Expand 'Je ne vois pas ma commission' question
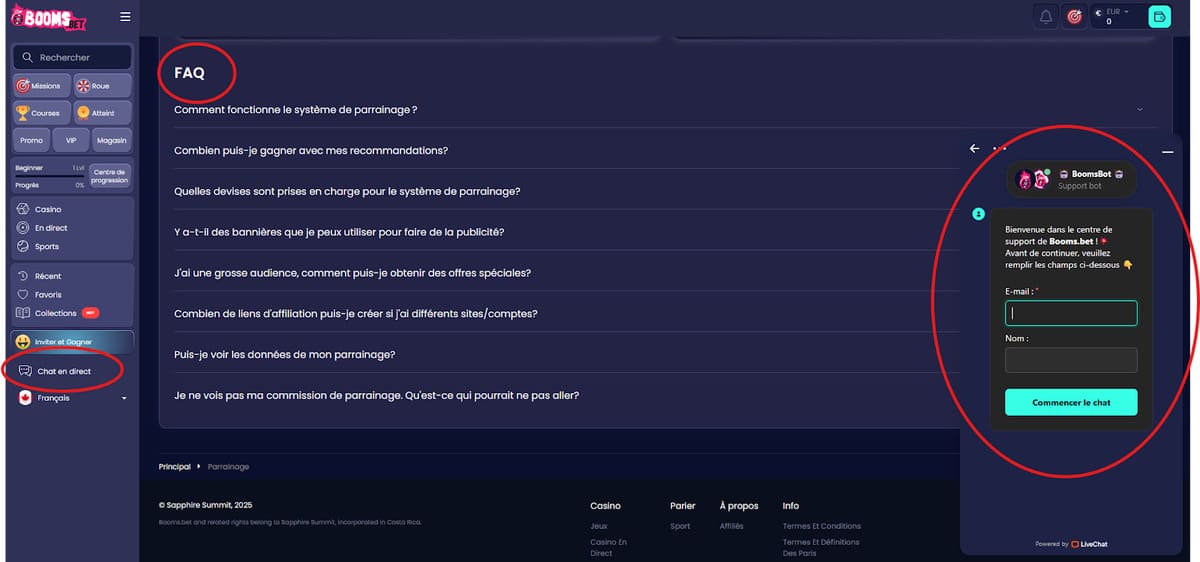The height and width of the screenshot is (562, 1200). tap(376, 395)
